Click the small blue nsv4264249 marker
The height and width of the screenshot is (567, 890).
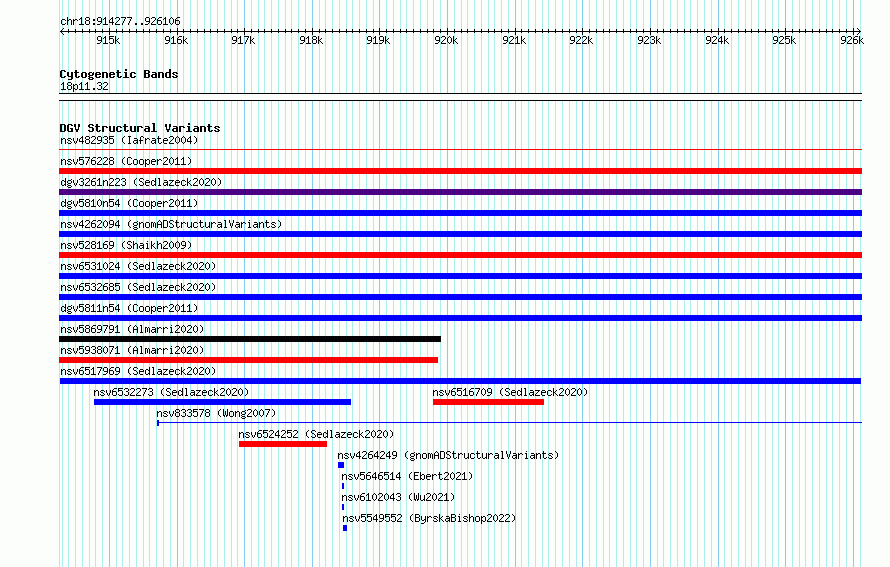341,465
